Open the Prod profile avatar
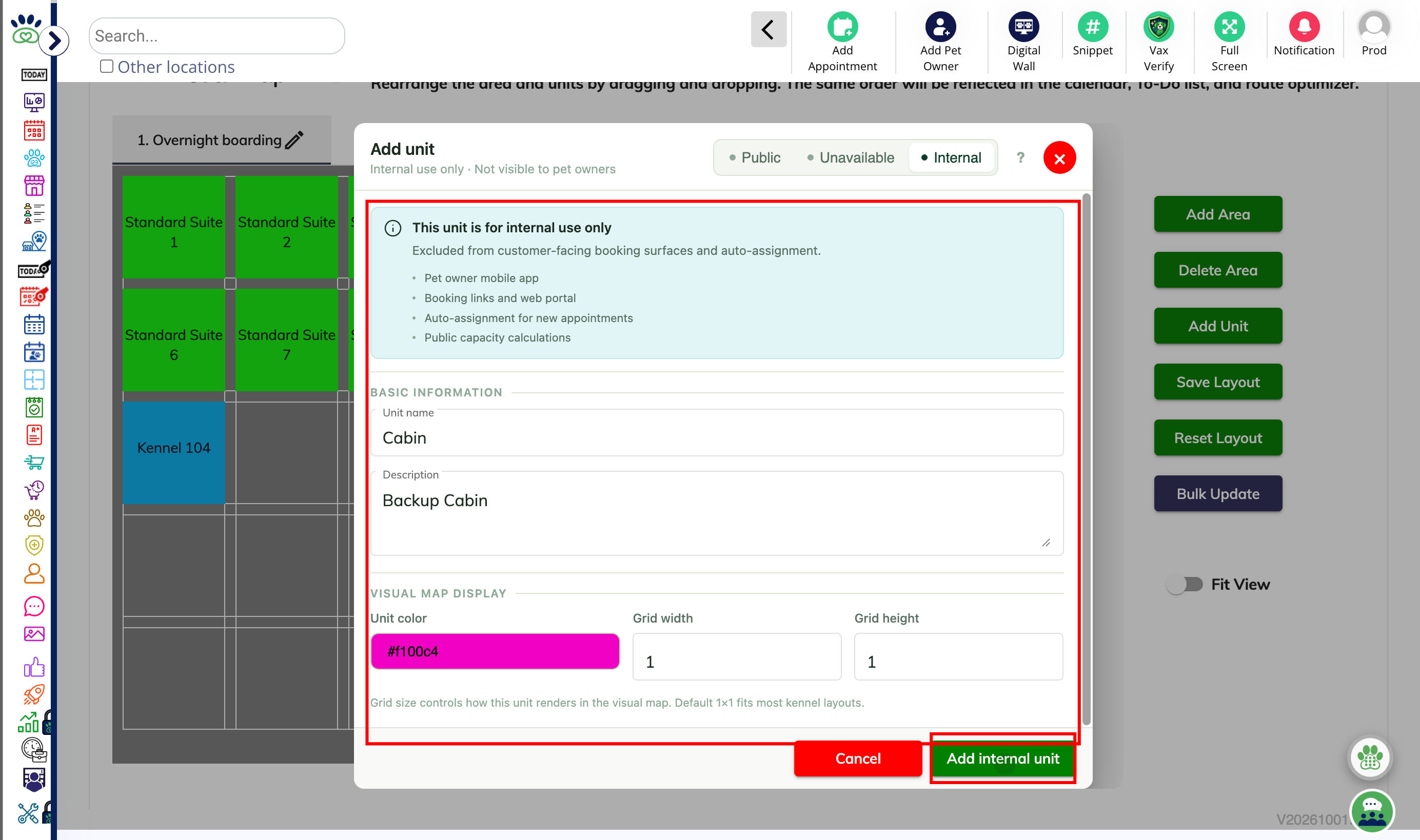This screenshot has height=840, width=1420. point(1374,27)
